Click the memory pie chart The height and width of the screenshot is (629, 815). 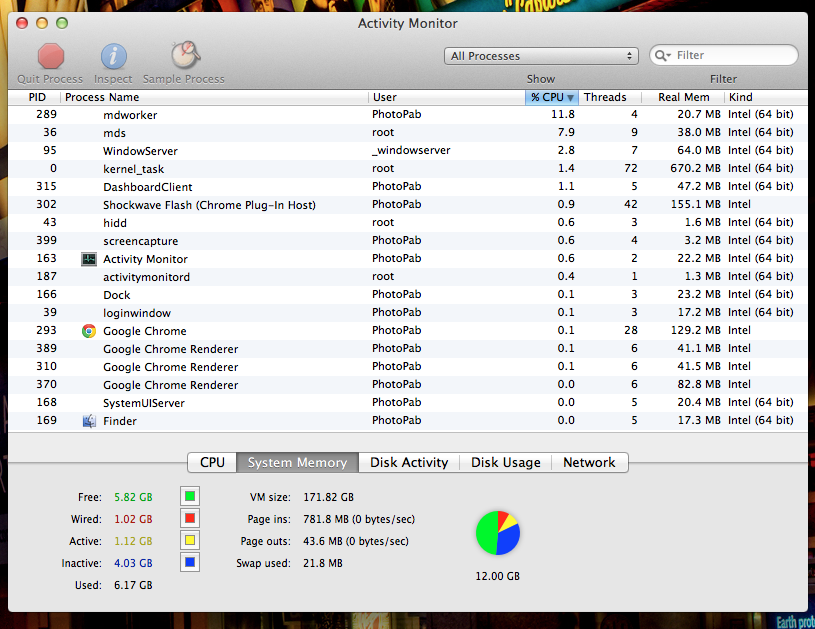(498, 533)
